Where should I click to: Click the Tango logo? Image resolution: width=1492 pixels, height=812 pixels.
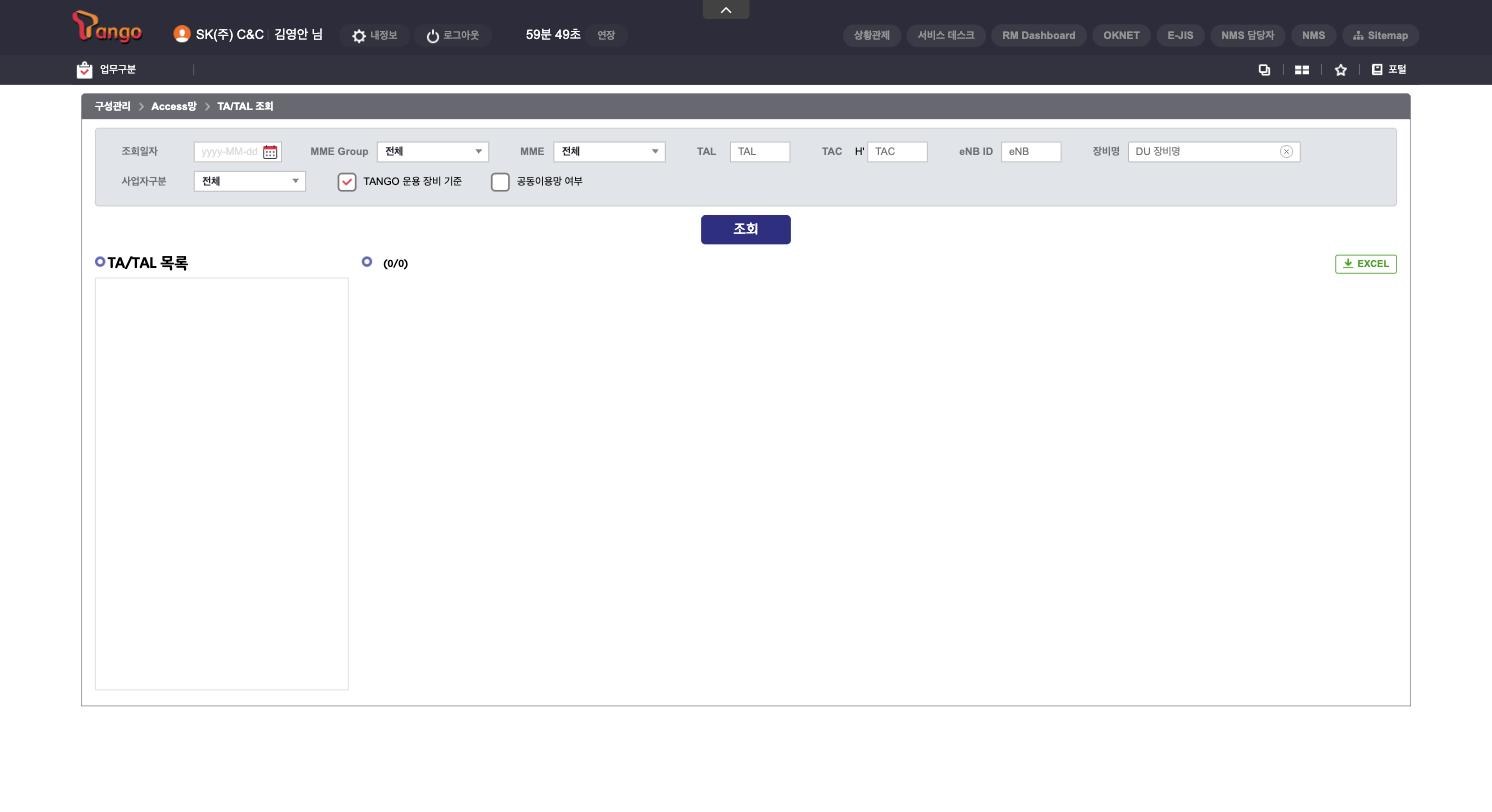point(107,28)
